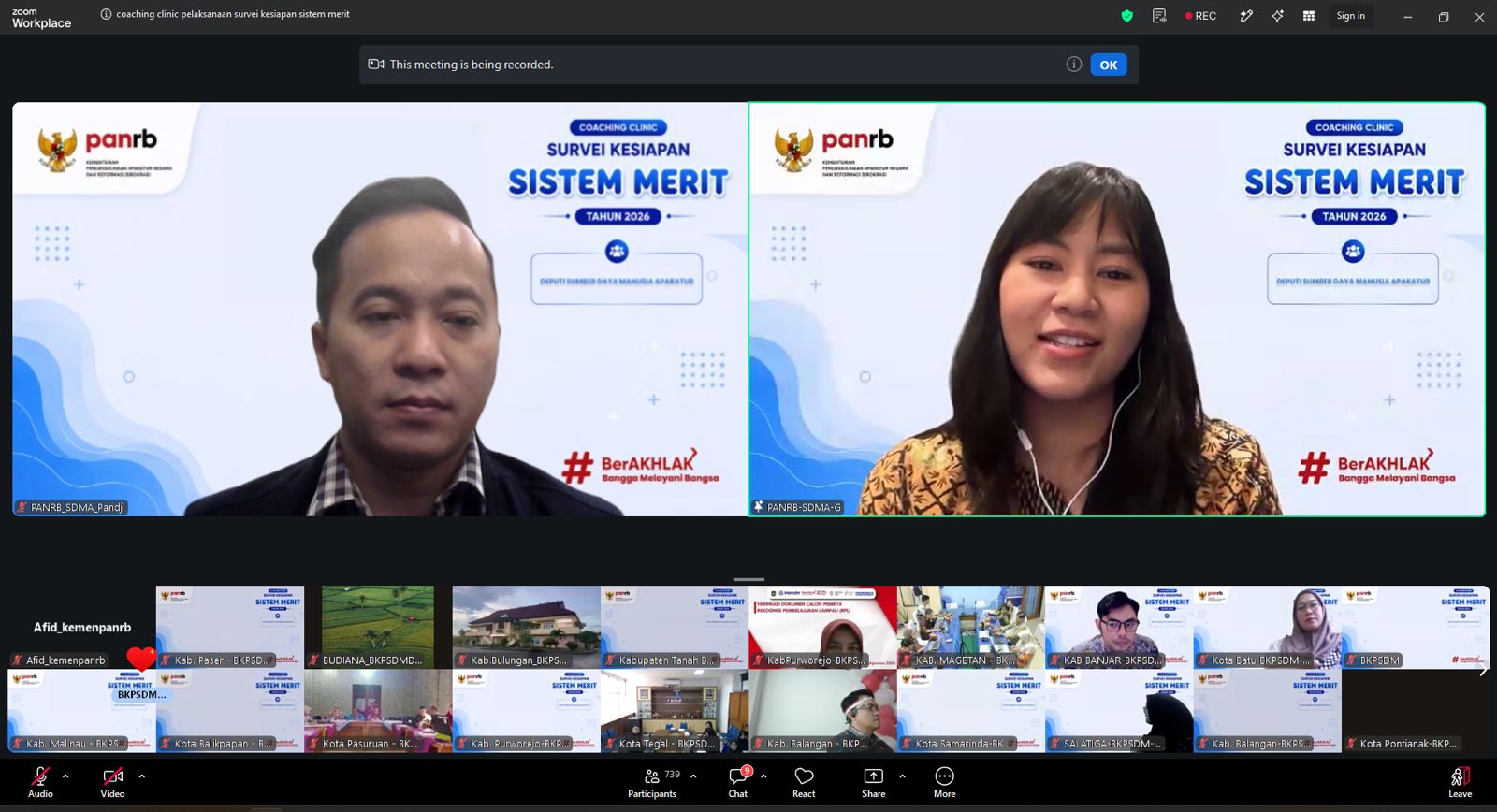This screenshot has height=812, width=1497.
Task: Select Kota Batu-BKPSDM participant tile
Action: [x=1267, y=627]
